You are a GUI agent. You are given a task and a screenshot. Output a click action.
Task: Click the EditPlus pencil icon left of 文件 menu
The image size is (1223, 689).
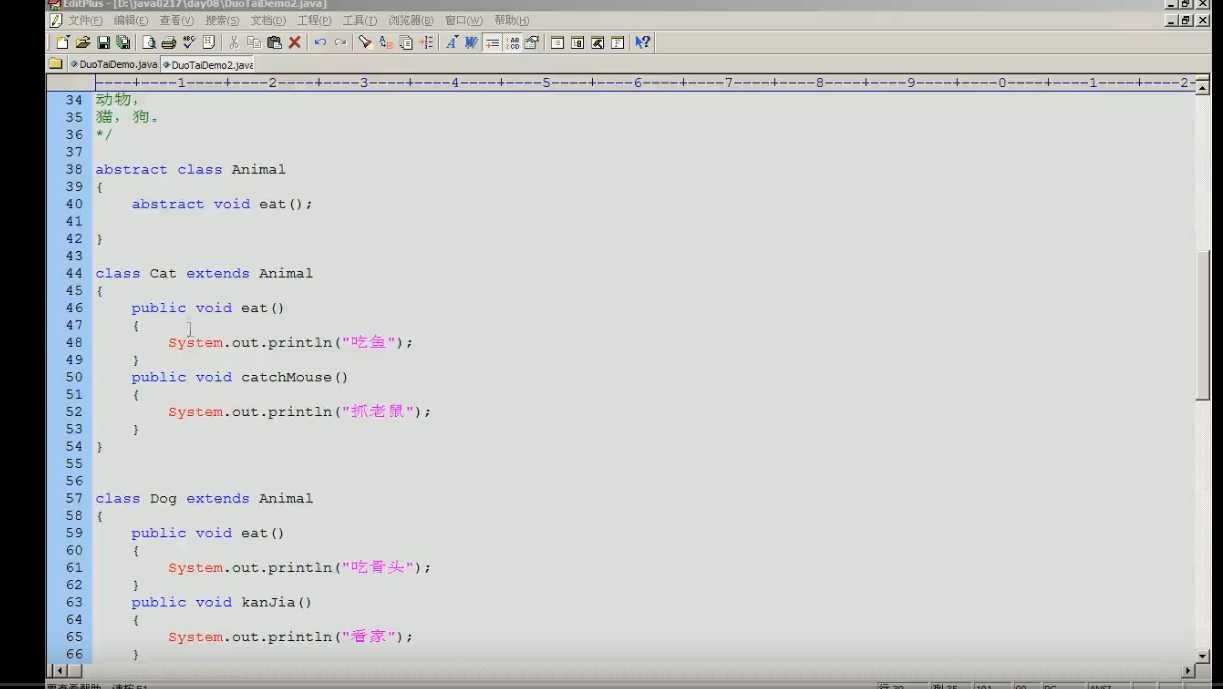[55, 20]
